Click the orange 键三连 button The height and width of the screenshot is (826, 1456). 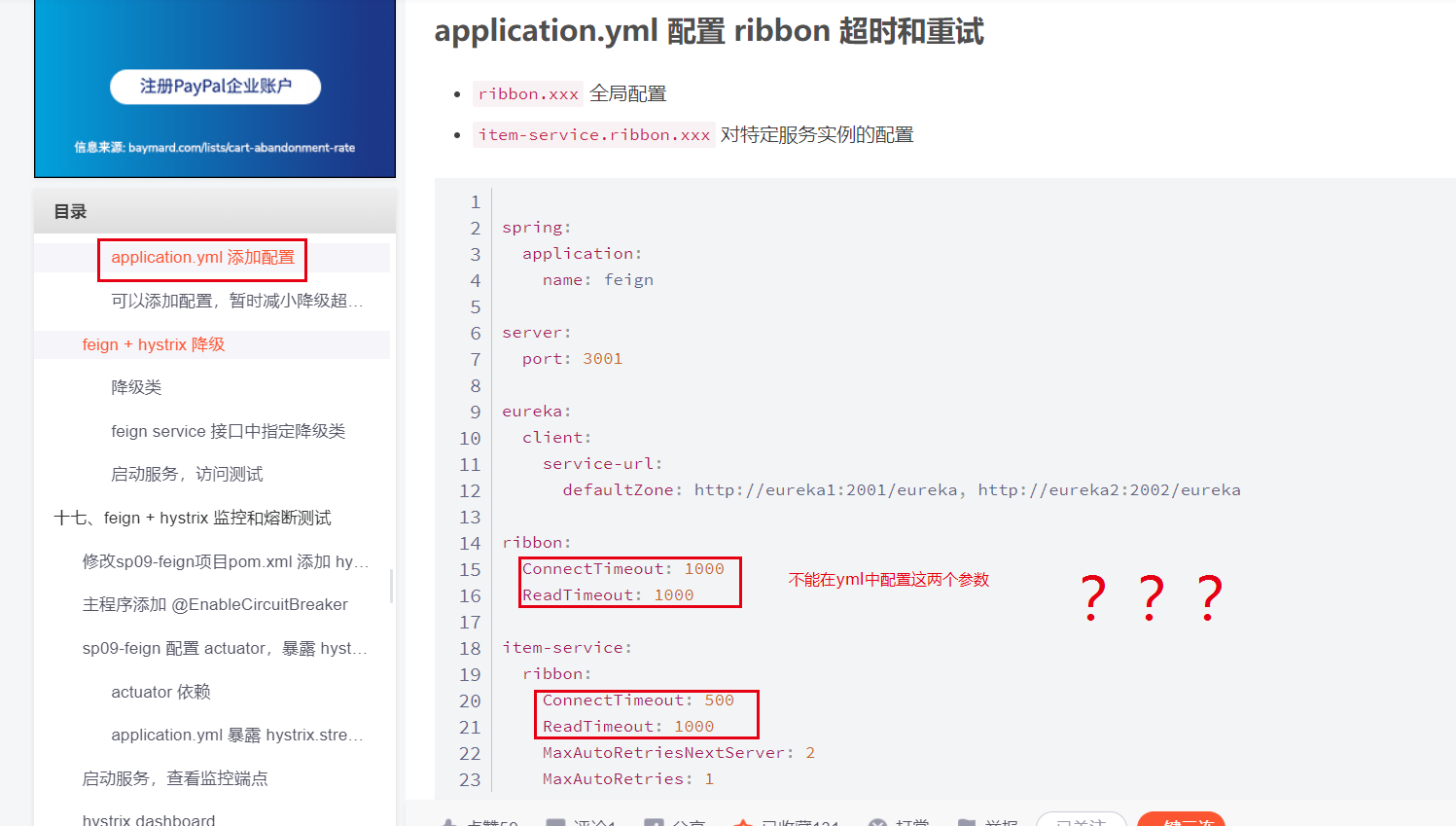point(1181,822)
